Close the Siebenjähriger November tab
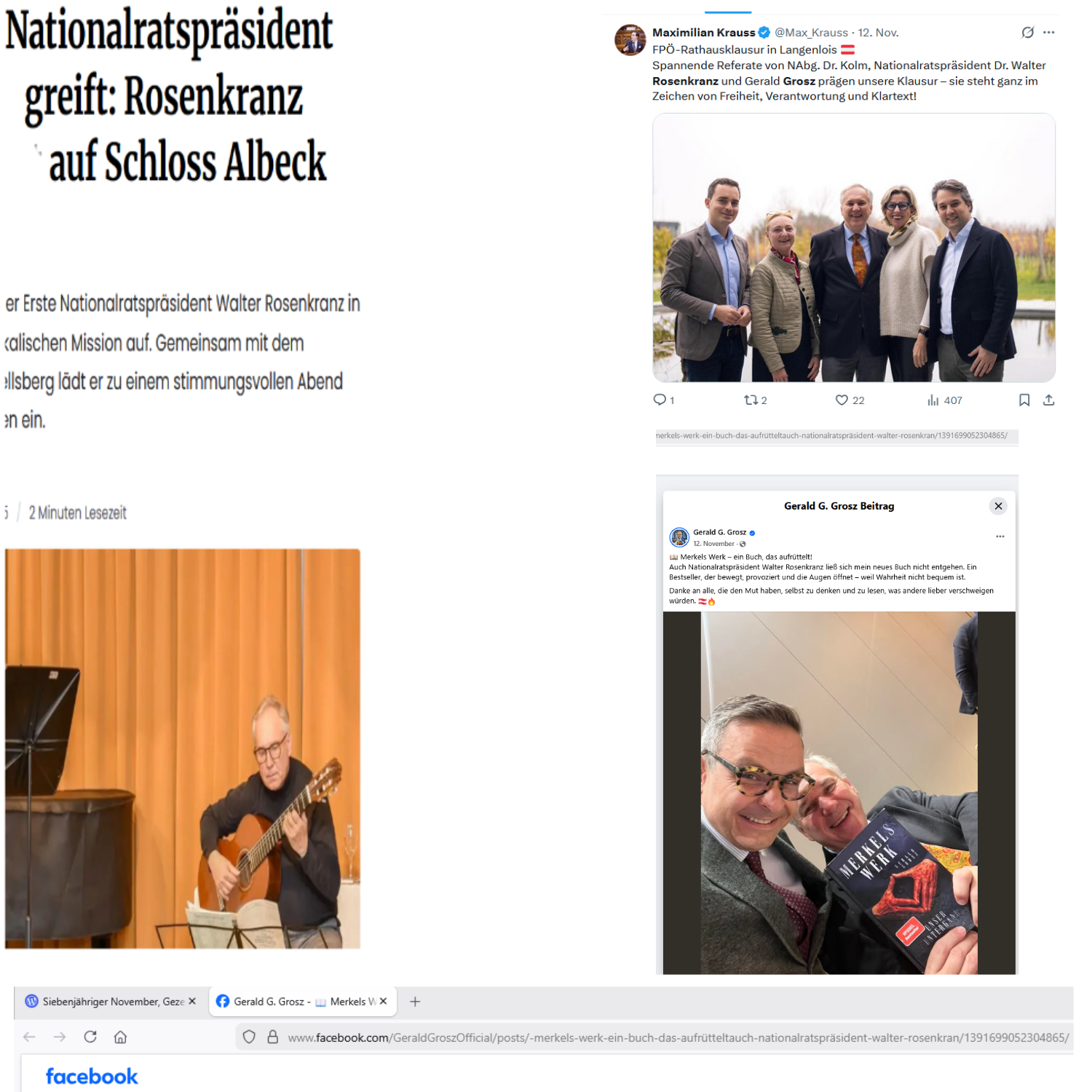Image resolution: width=1092 pixels, height=1092 pixels. [x=192, y=1002]
